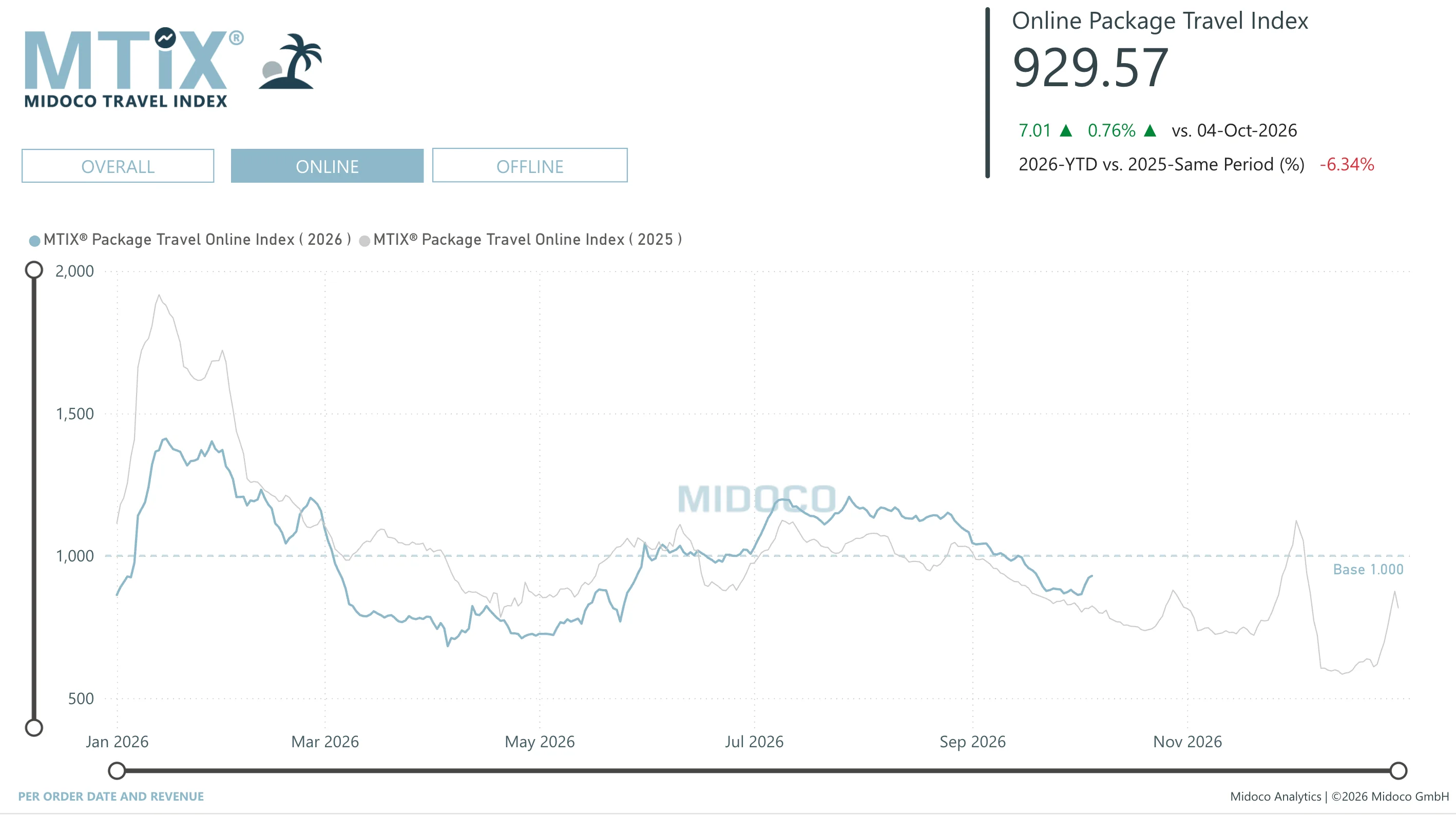Click the 2025 legend gray dot

click(365, 241)
